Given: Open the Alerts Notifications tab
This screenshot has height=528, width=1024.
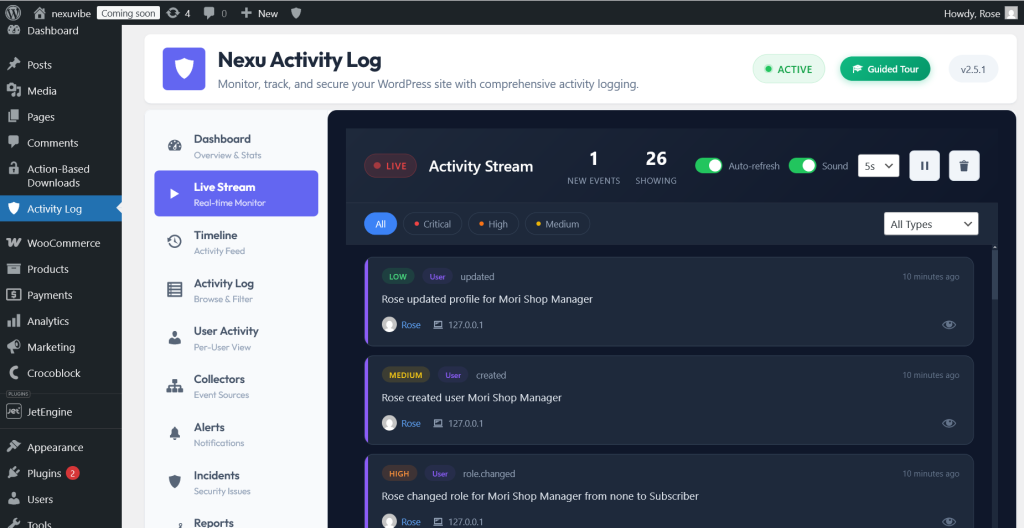Looking at the screenshot, I should [236, 434].
